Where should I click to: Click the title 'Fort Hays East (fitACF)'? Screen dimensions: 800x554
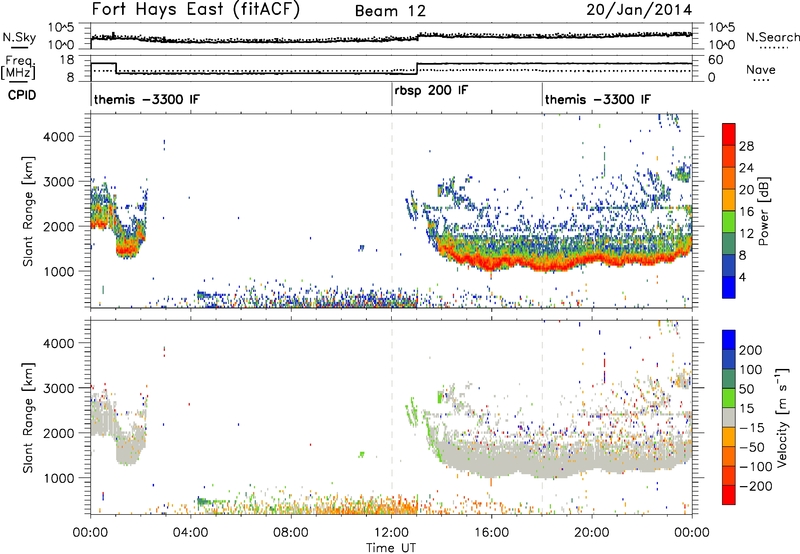coord(195,10)
